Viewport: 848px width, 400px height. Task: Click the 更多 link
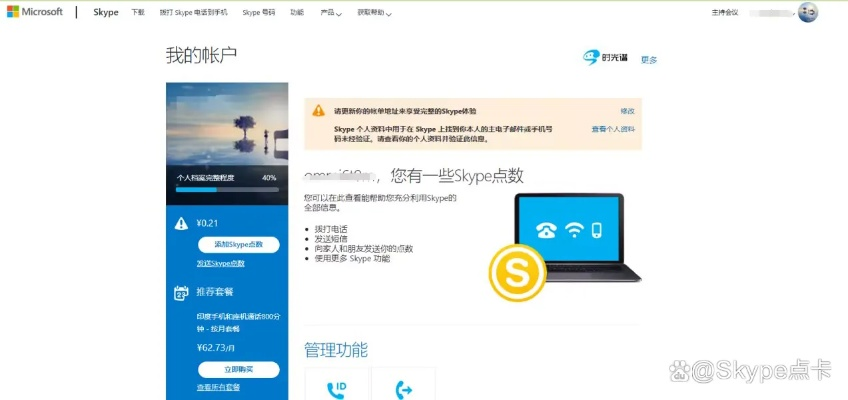649,60
